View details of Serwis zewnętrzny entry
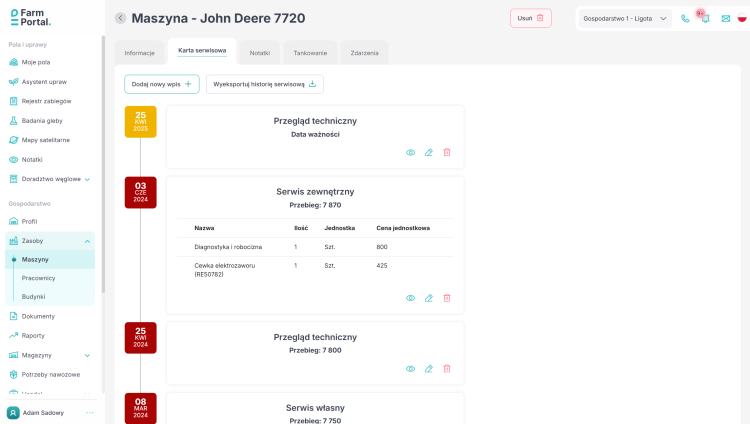Image resolution: width=750 pixels, height=424 pixels. click(x=410, y=298)
